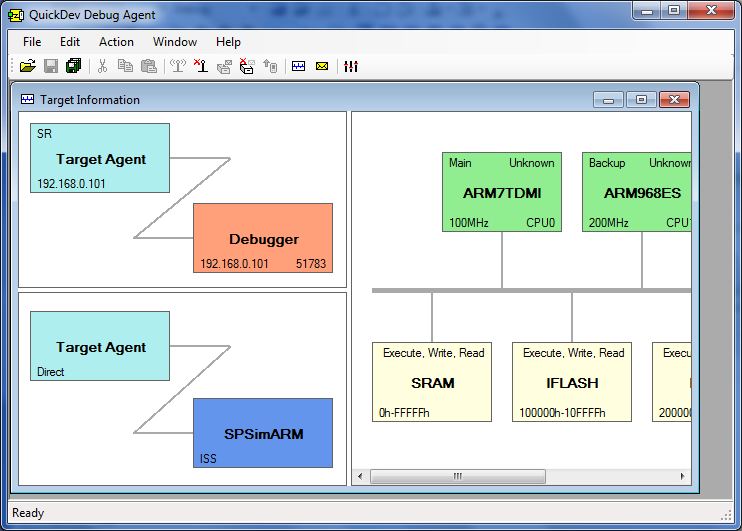Click the QuickDev Debug Agent title bar icon

16,15
